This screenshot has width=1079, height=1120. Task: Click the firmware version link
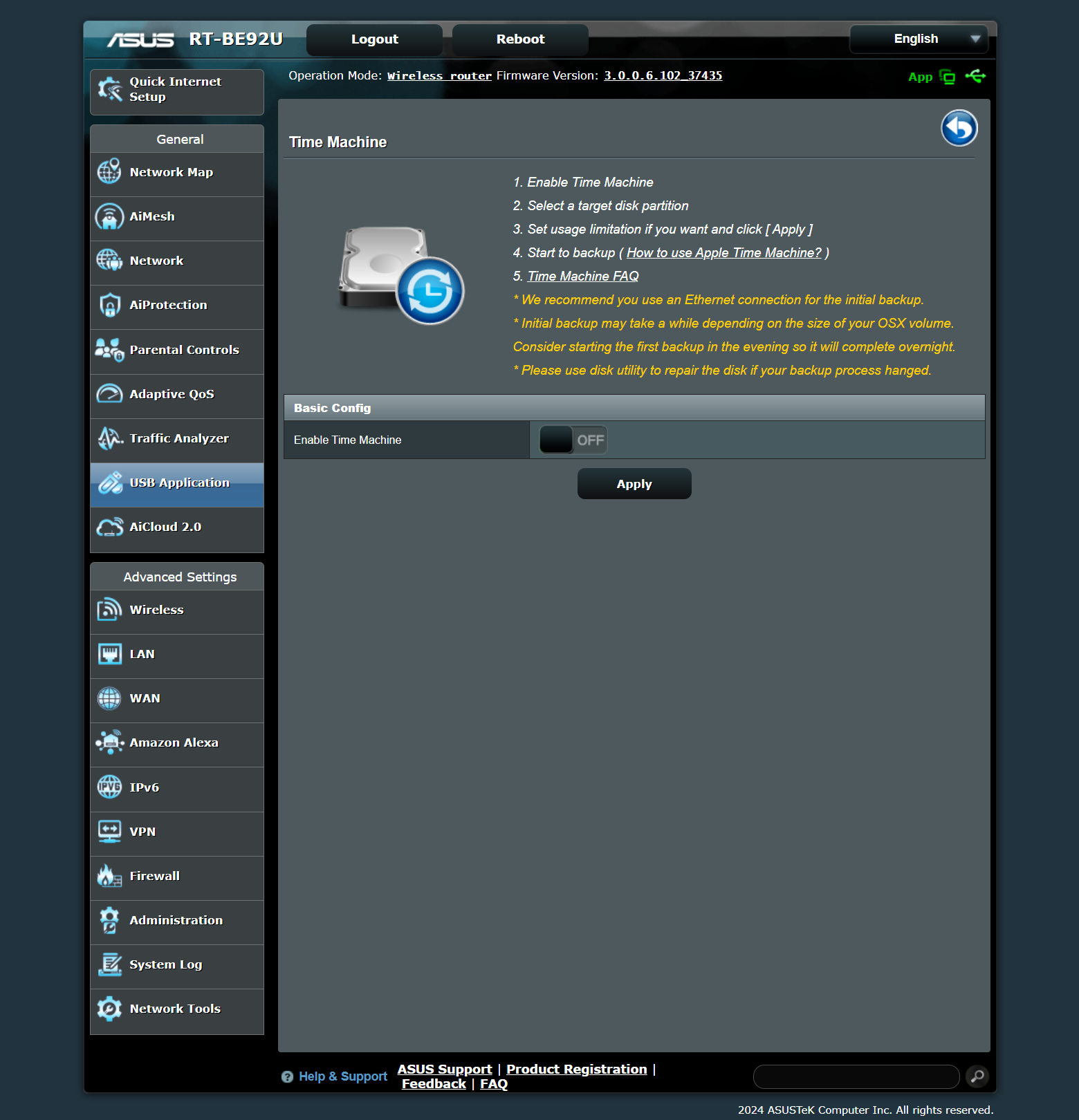pyautogui.click(x=663, y=76)
